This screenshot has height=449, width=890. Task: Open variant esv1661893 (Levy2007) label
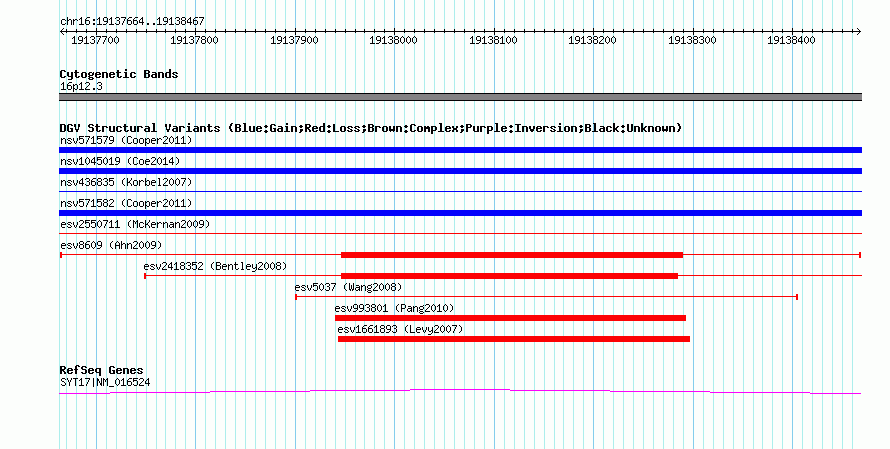point(400,329)
